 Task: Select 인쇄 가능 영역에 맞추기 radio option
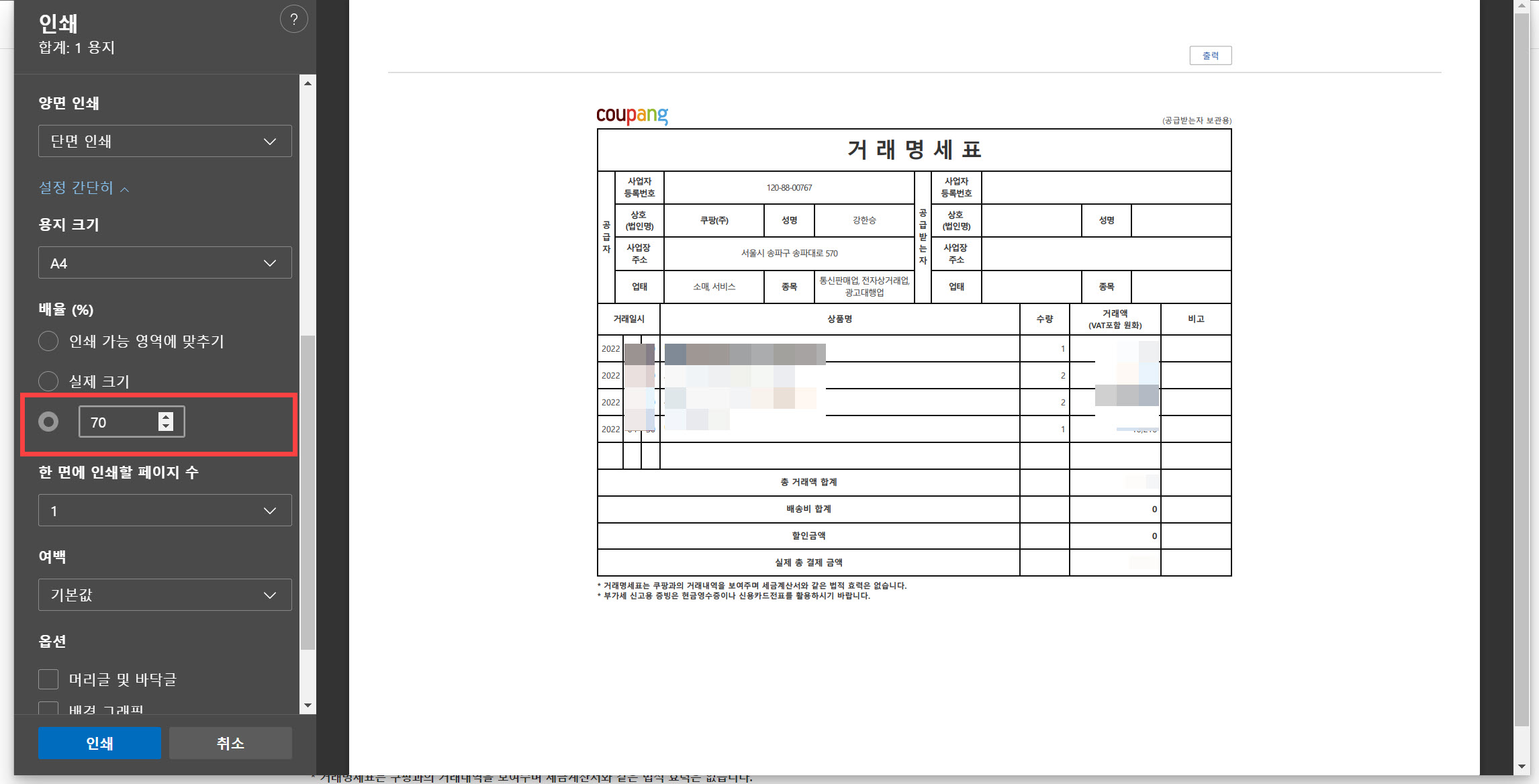[48, 341]
